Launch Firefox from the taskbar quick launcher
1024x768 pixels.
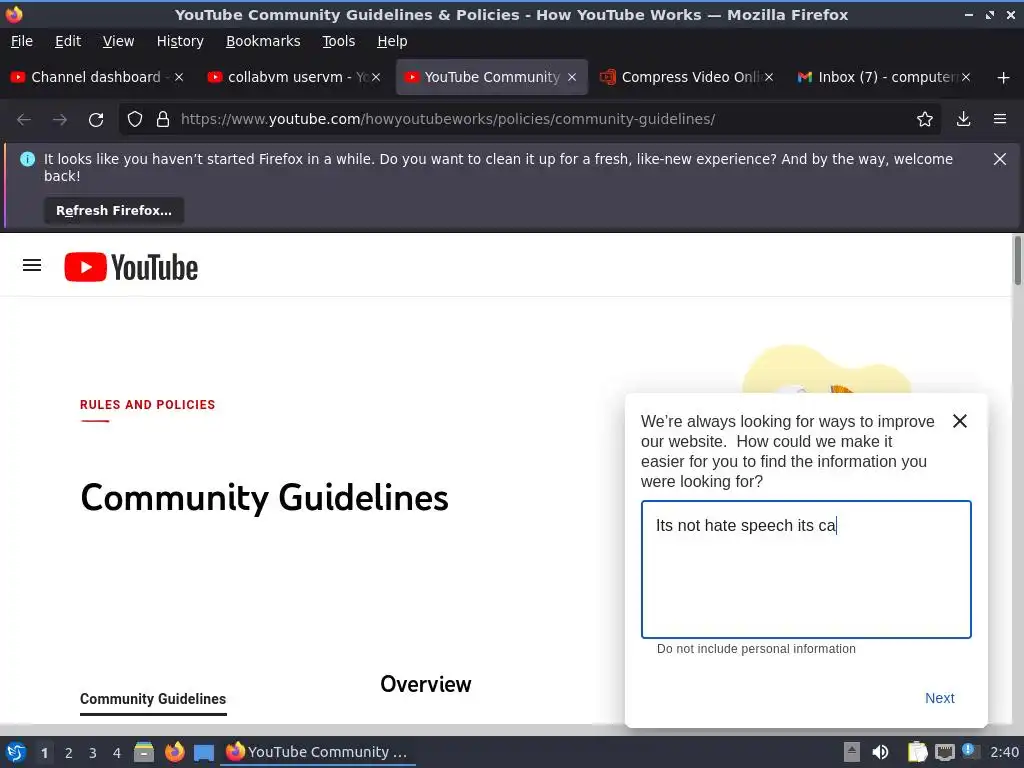pyautogui.click(x=174, y=752)
